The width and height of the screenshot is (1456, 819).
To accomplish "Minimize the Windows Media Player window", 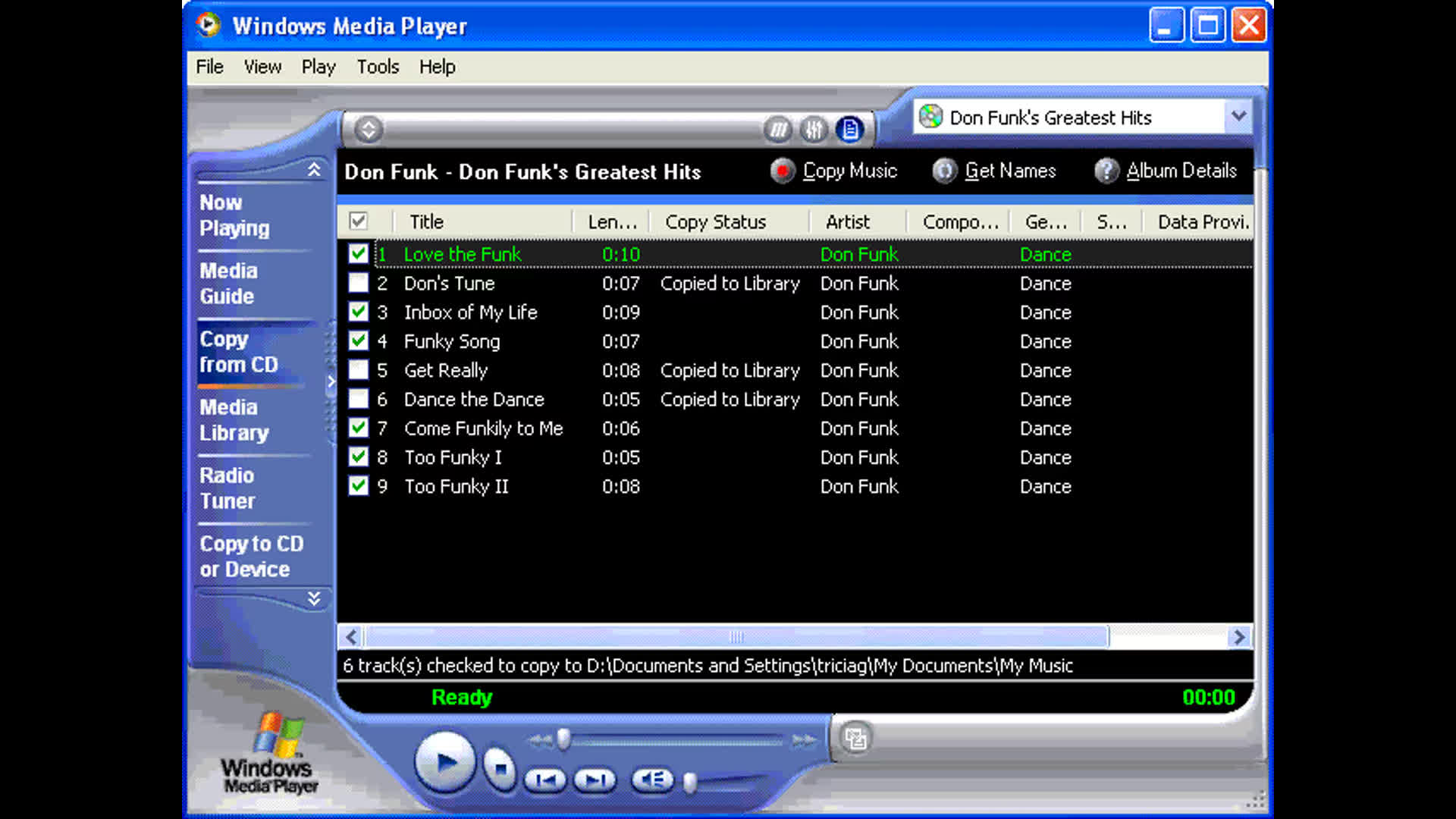I will click(1166, 26).
